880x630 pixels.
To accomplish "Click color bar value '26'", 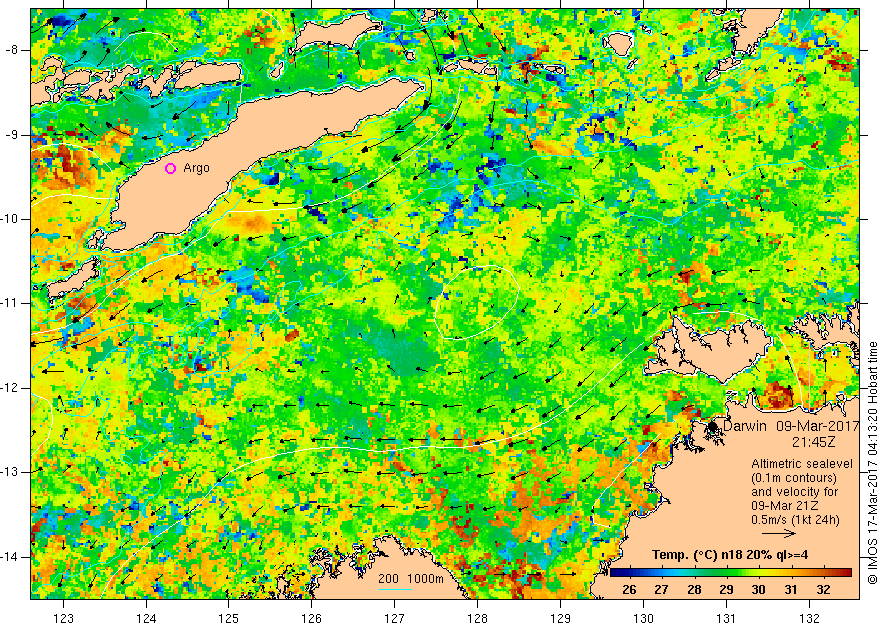I will point(629,590).
